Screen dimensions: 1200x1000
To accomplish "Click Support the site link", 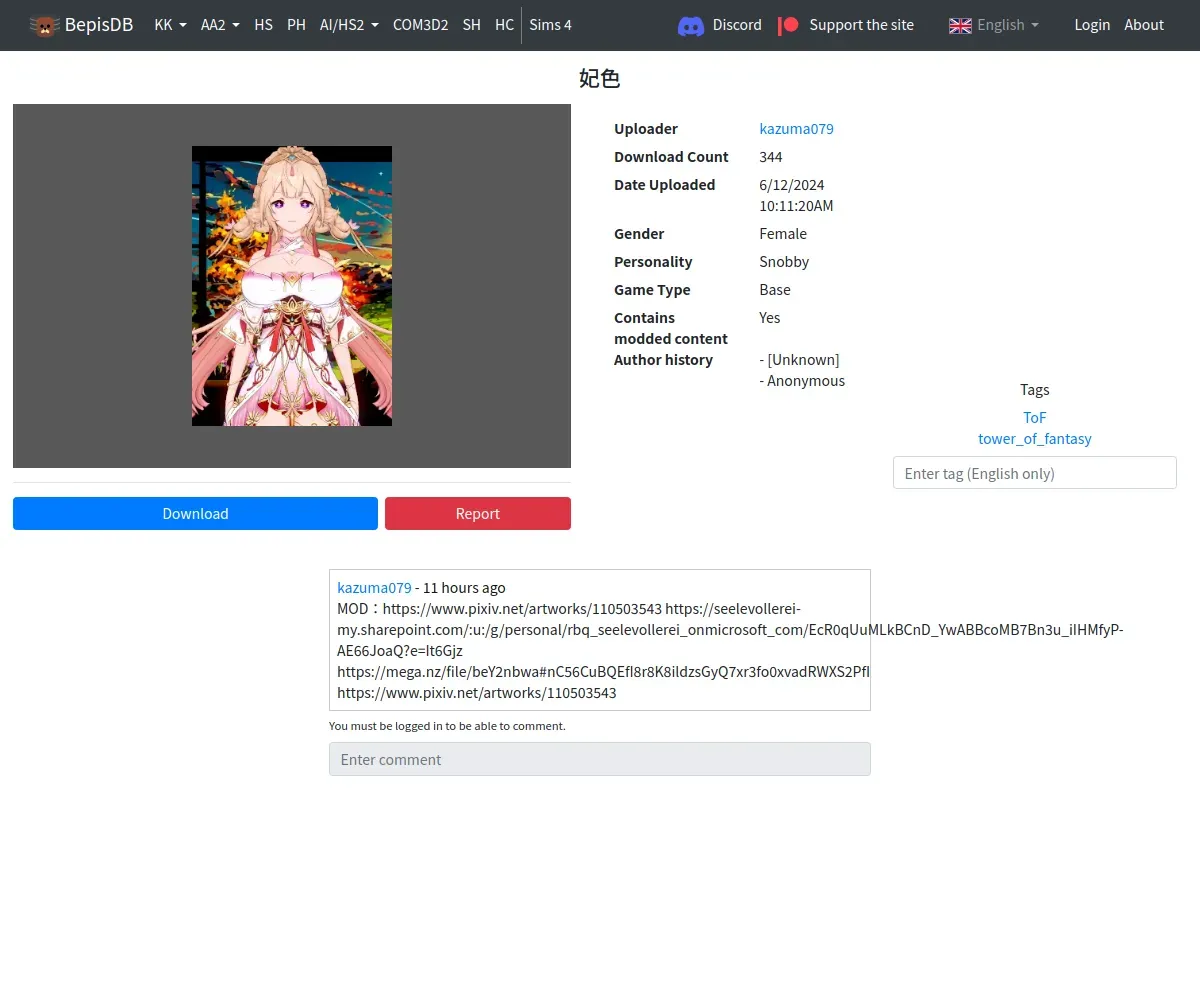I will click(x=861, y=25).
